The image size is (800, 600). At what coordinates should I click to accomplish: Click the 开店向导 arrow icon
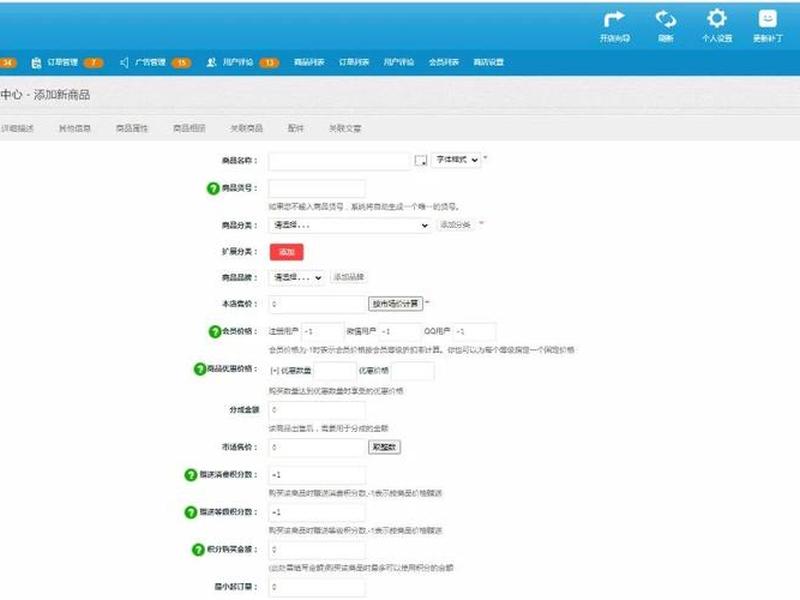[614, 19]
